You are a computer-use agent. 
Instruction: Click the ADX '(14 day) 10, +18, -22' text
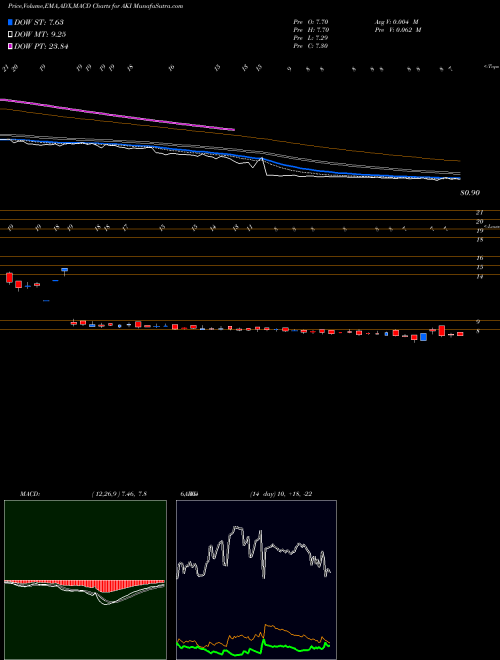pyautogui.click(x=280, y=494)
